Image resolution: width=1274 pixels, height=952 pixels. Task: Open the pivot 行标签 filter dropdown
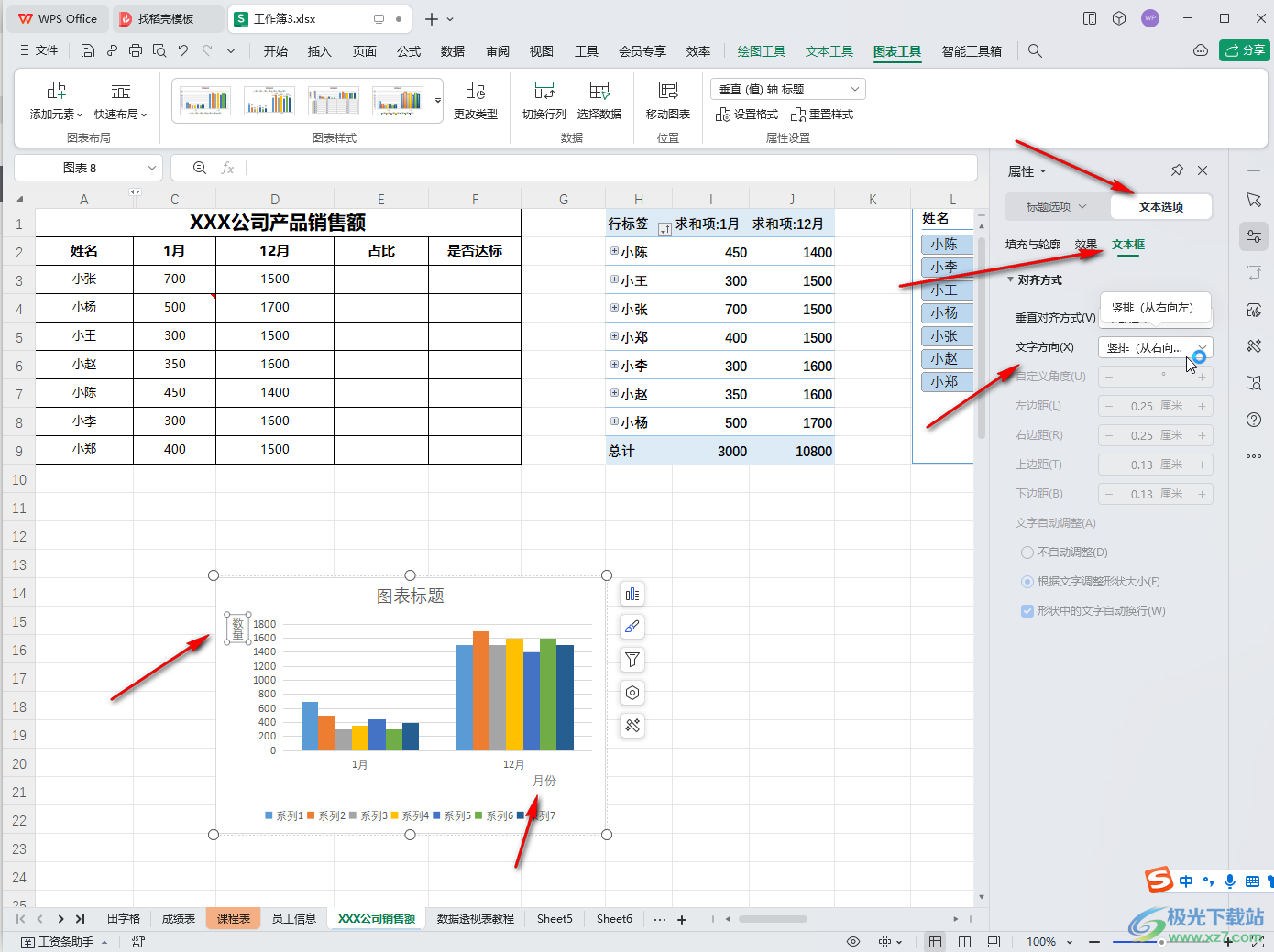click(x=665, y=229)
